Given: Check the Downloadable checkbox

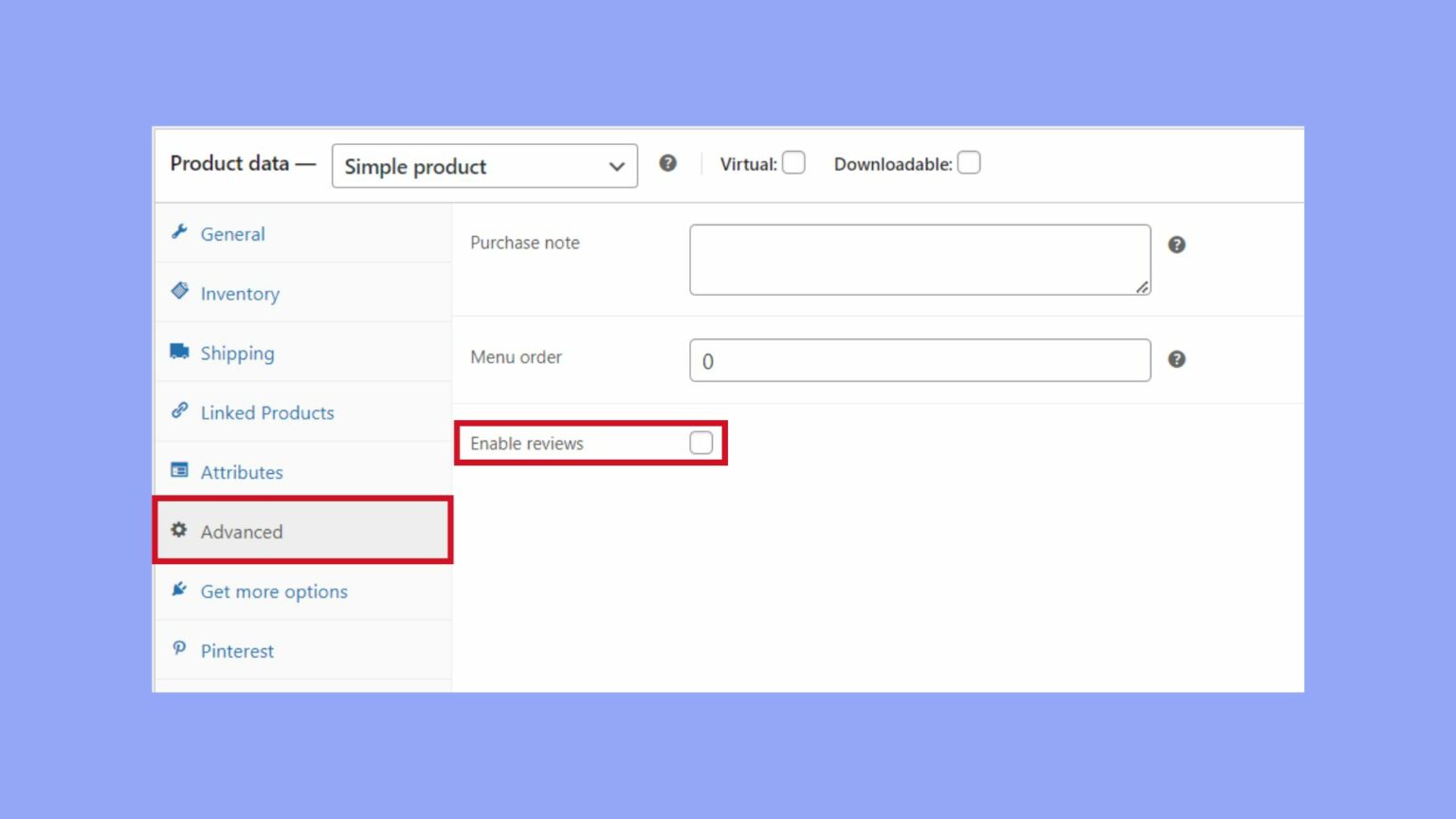Looking at the screenshot, I should pyautogui.click(x=969, y=163).
